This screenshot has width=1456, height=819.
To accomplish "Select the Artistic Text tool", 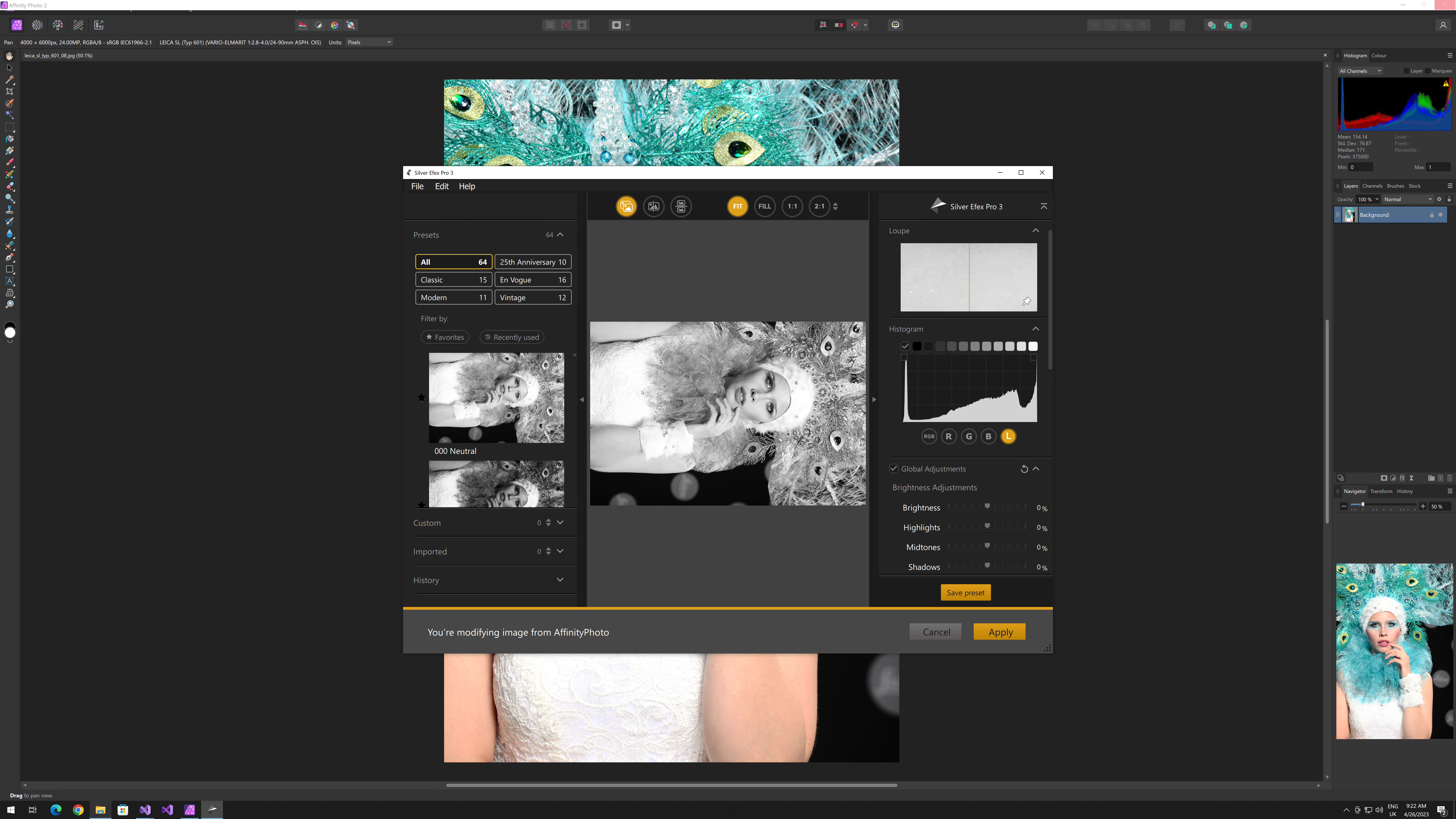I will coord(10,281).
